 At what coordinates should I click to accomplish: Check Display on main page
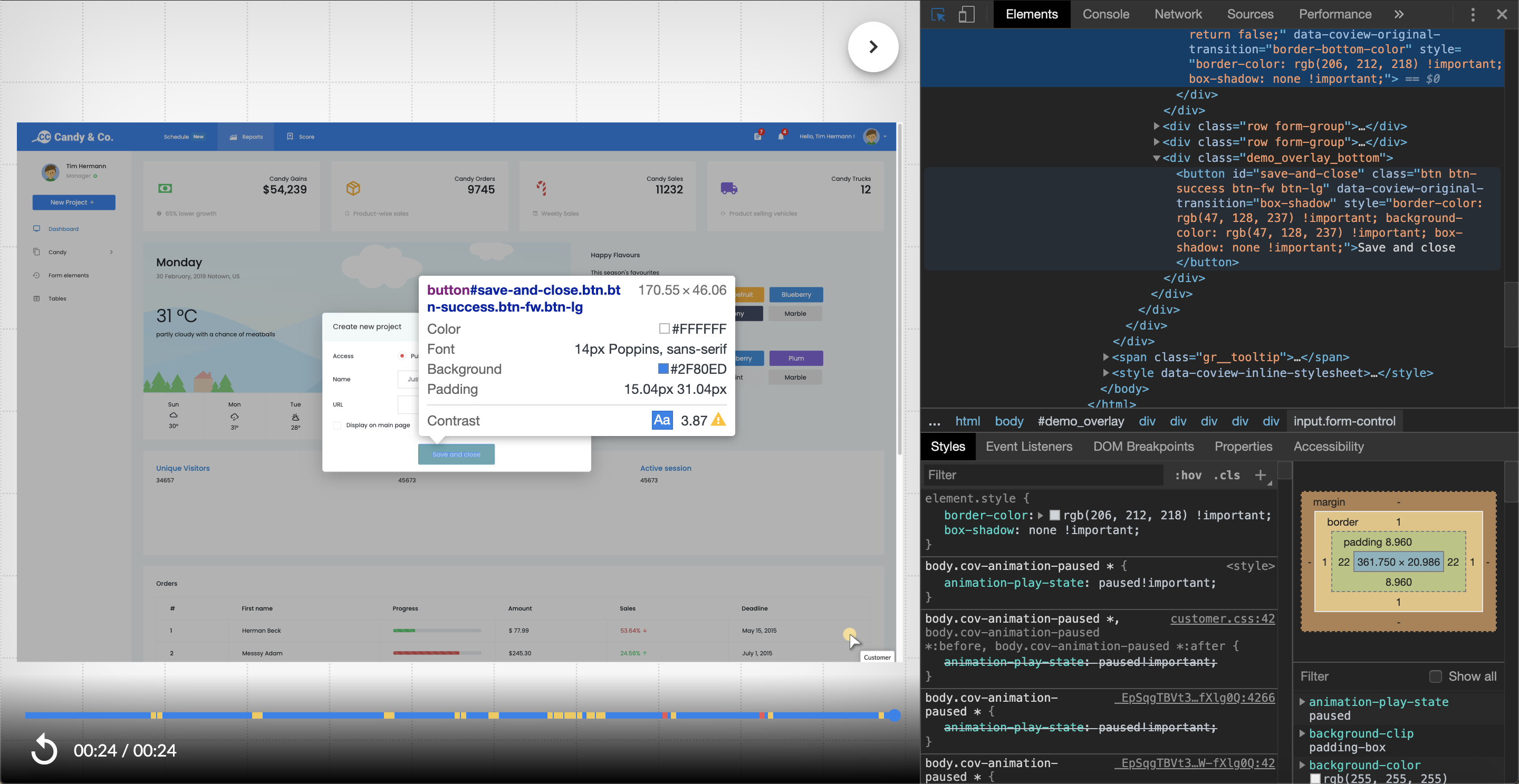pos(338,425)
